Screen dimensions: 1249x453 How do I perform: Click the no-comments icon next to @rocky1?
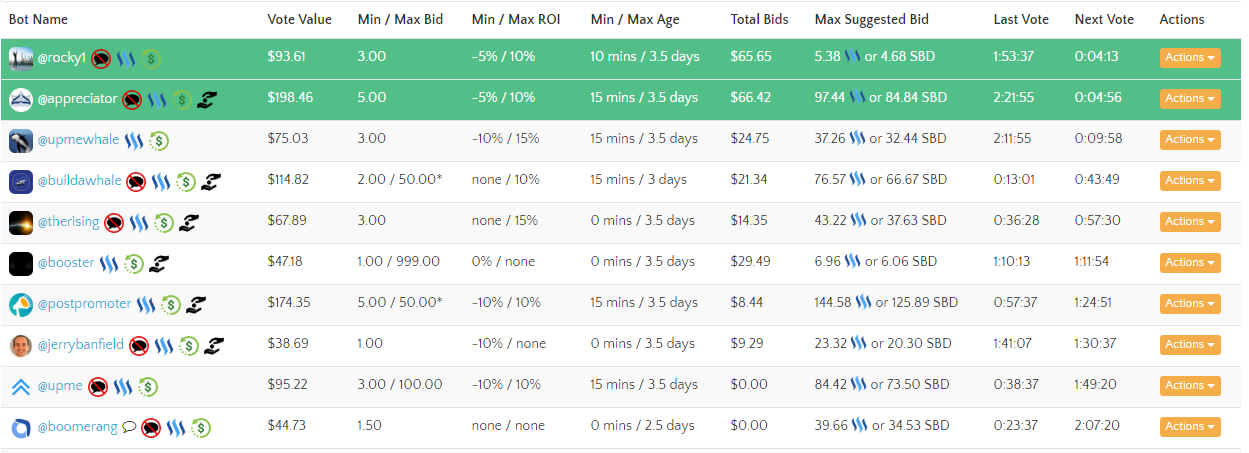tap(101, 59)
